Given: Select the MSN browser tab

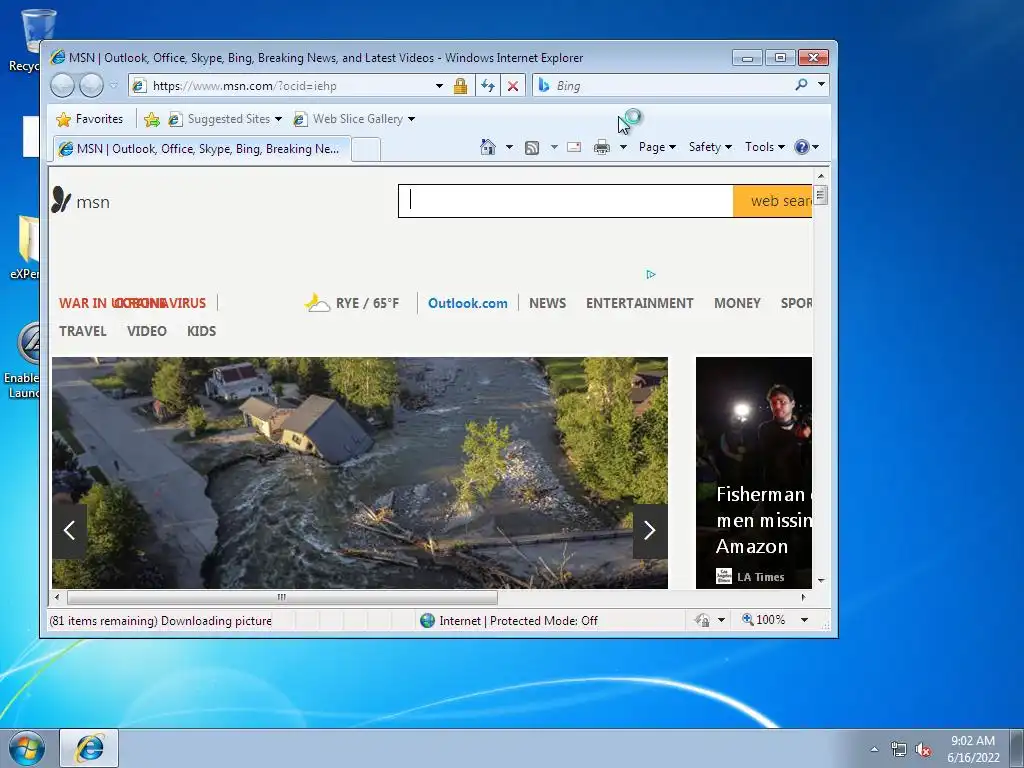Looking at the screenshot, I should coord(201,149).
